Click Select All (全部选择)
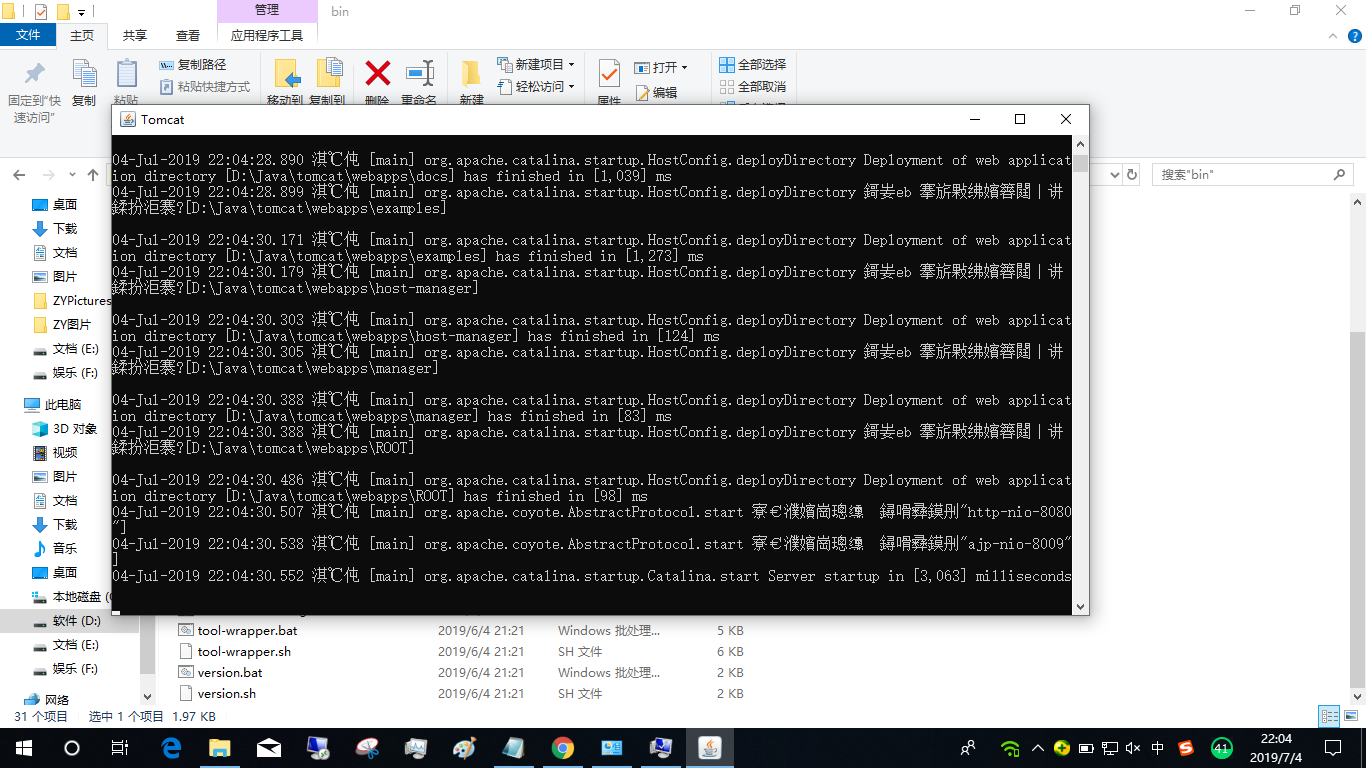 click(753, 65)
